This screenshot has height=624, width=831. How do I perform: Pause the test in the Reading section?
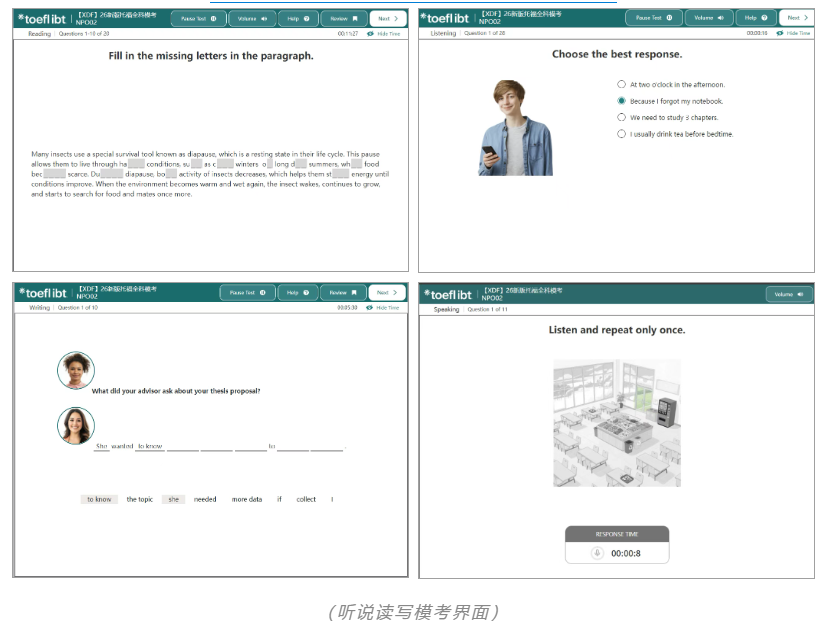pyautogui.click(x=197, y=18)
